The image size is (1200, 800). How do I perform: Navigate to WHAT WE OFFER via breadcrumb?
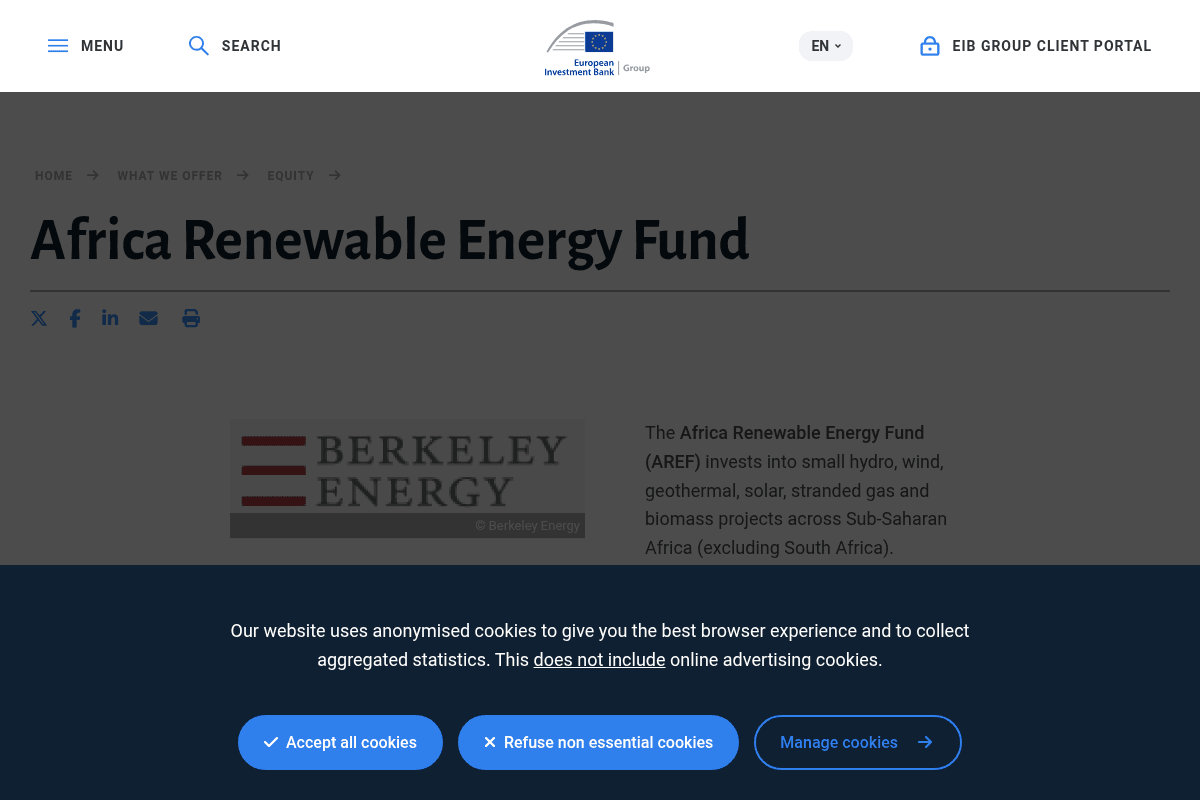pos(169,175)
